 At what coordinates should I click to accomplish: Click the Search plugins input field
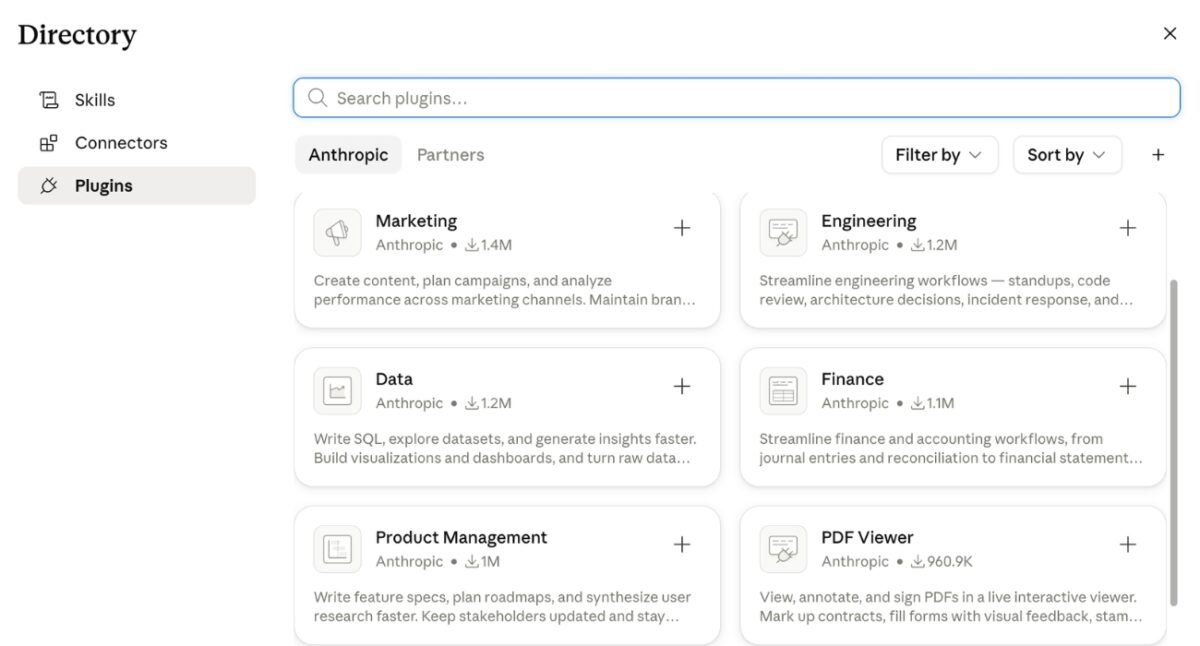tap(737, 98)
